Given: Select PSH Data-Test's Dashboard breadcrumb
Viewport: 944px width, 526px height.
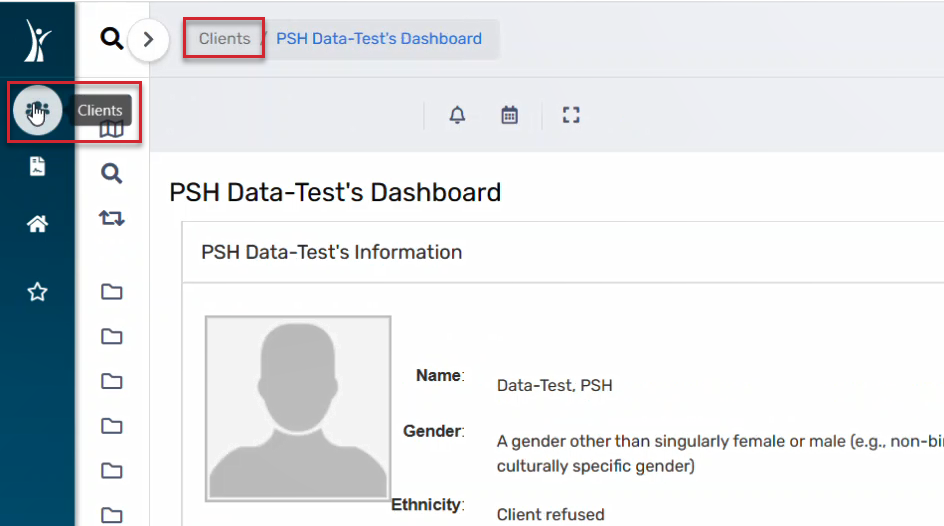Looking at the screenshot, I should click(379, 39).
